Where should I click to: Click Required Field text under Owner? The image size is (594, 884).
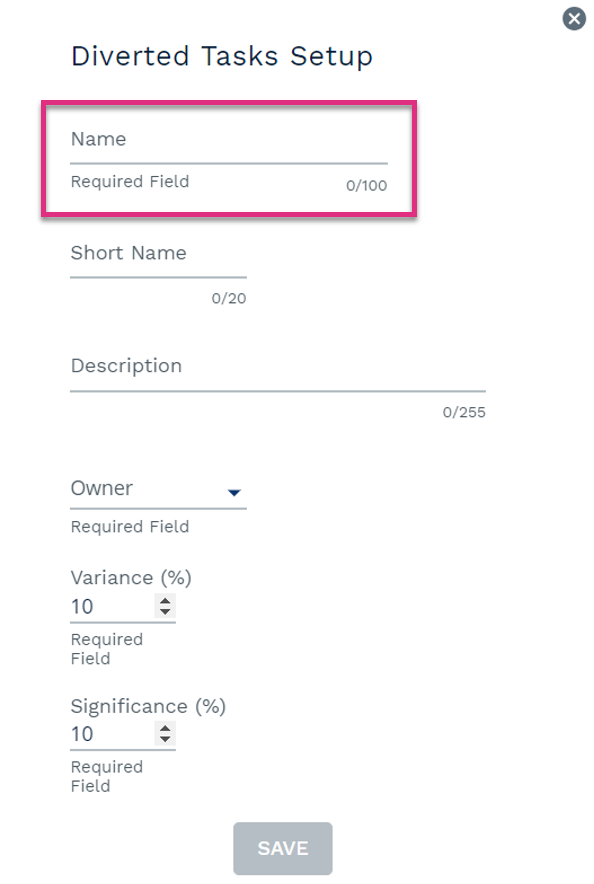click(130, 527)
